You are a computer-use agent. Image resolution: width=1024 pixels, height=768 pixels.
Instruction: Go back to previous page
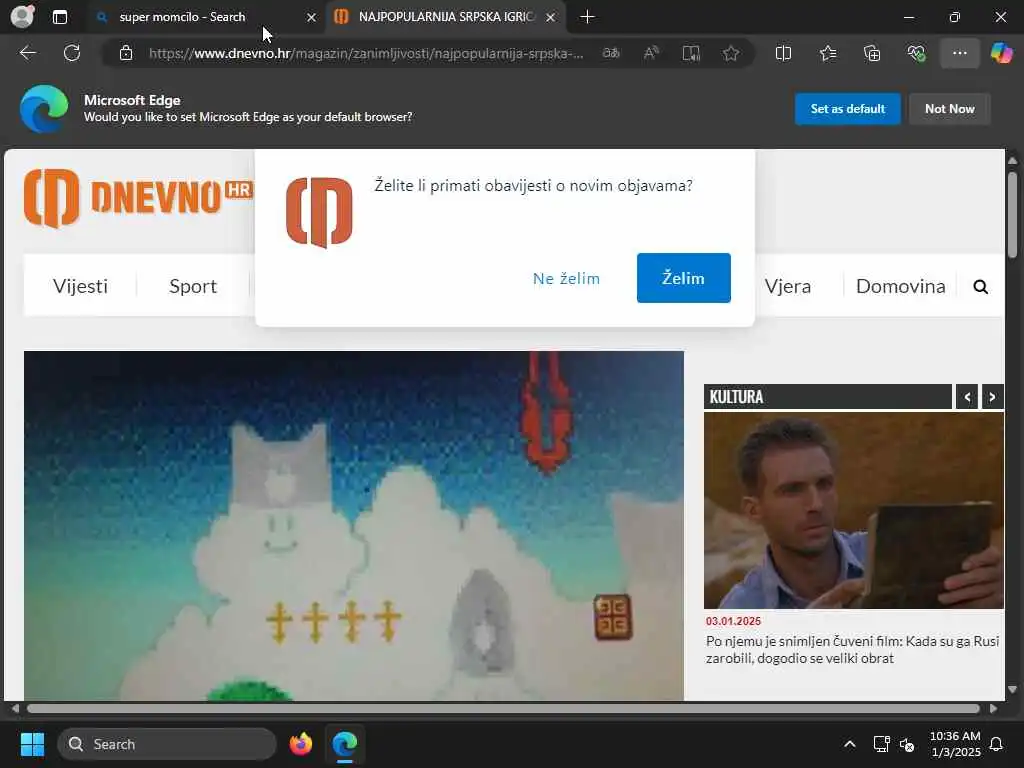click(27, 53)
